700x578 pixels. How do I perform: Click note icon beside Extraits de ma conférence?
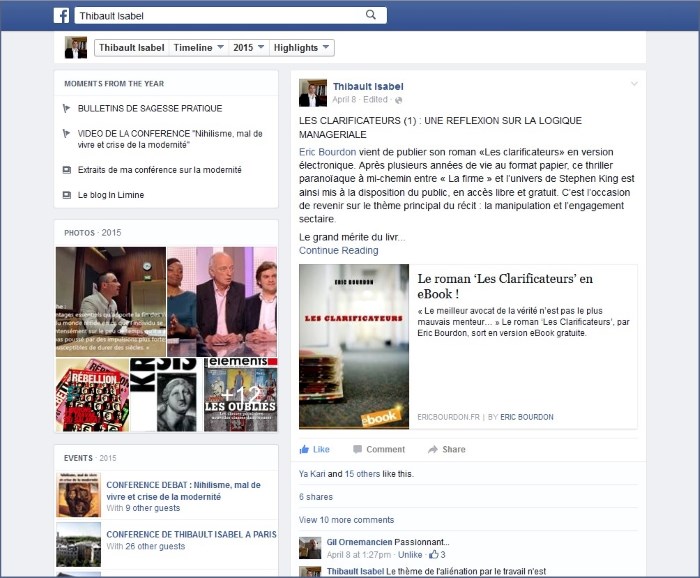coord(67,170)
